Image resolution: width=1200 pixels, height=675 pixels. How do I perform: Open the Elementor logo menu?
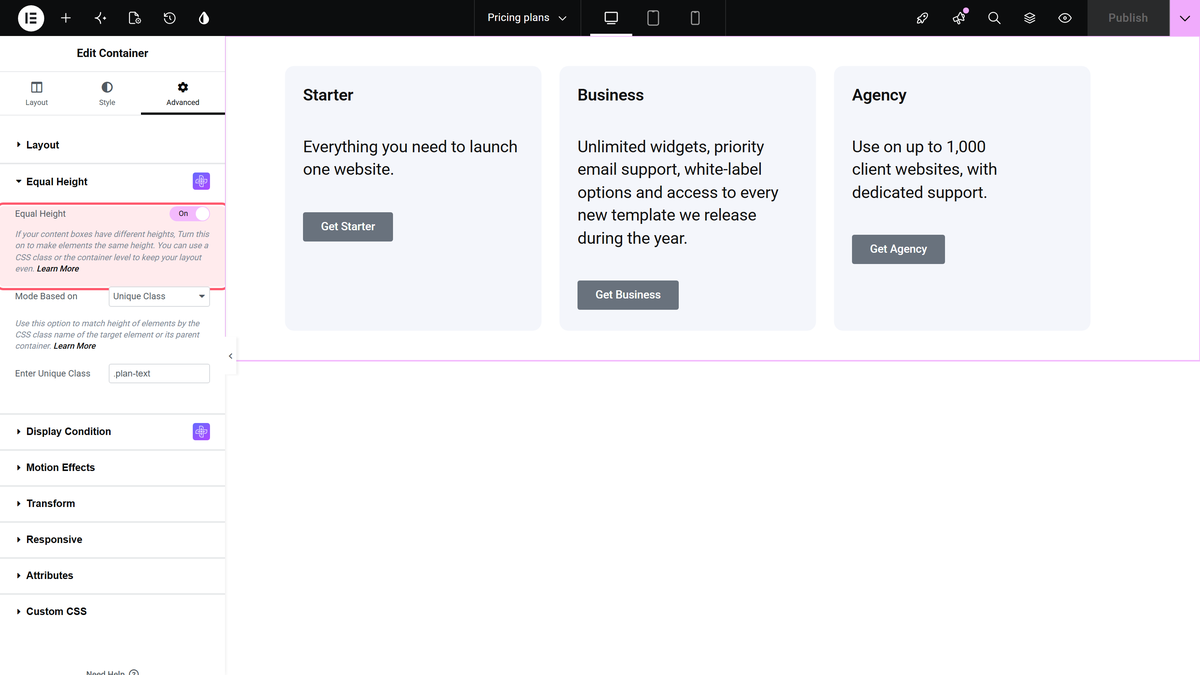coord(31,18)
